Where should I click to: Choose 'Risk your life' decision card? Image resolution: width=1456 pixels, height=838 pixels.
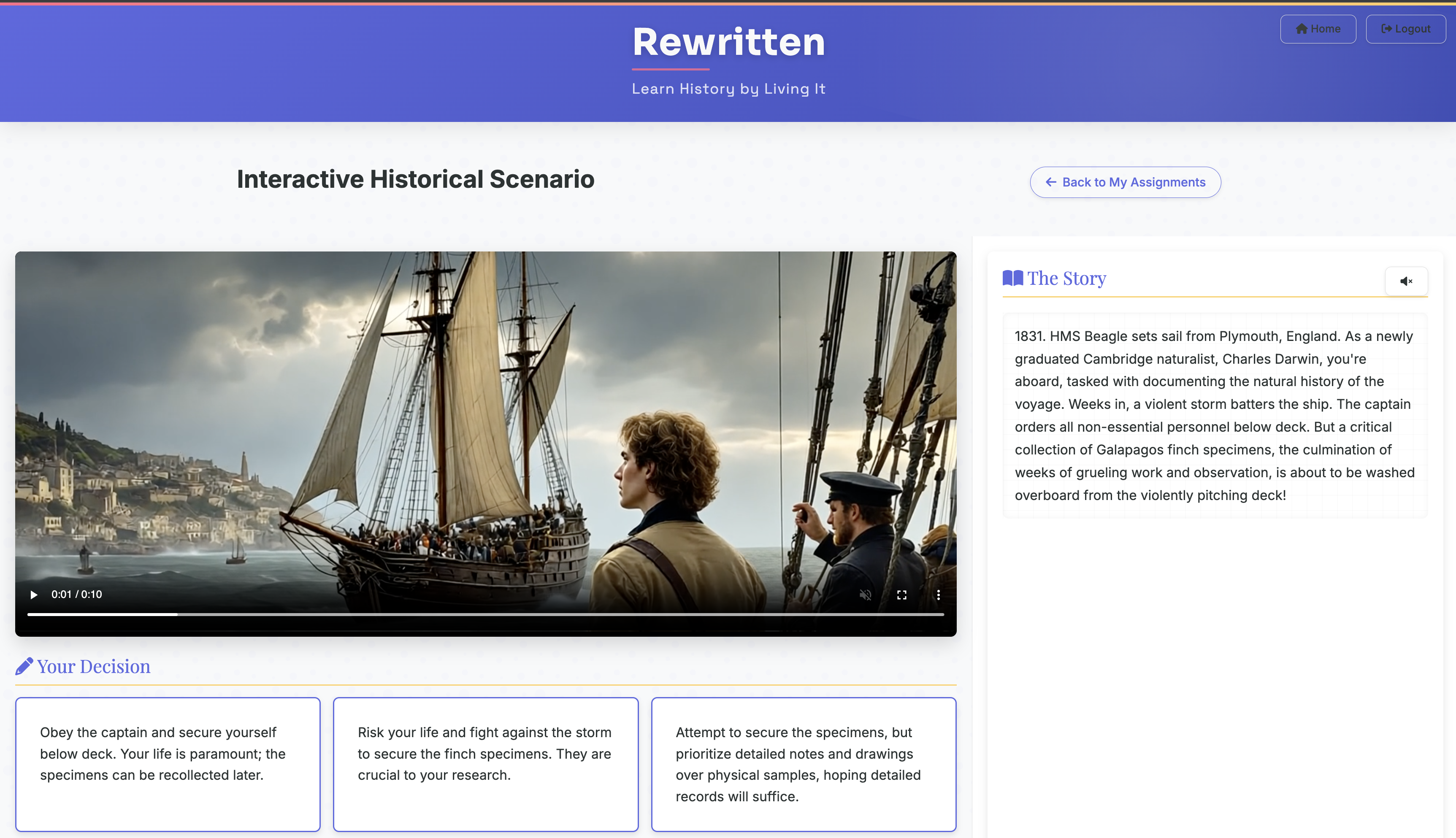[485, 764]
